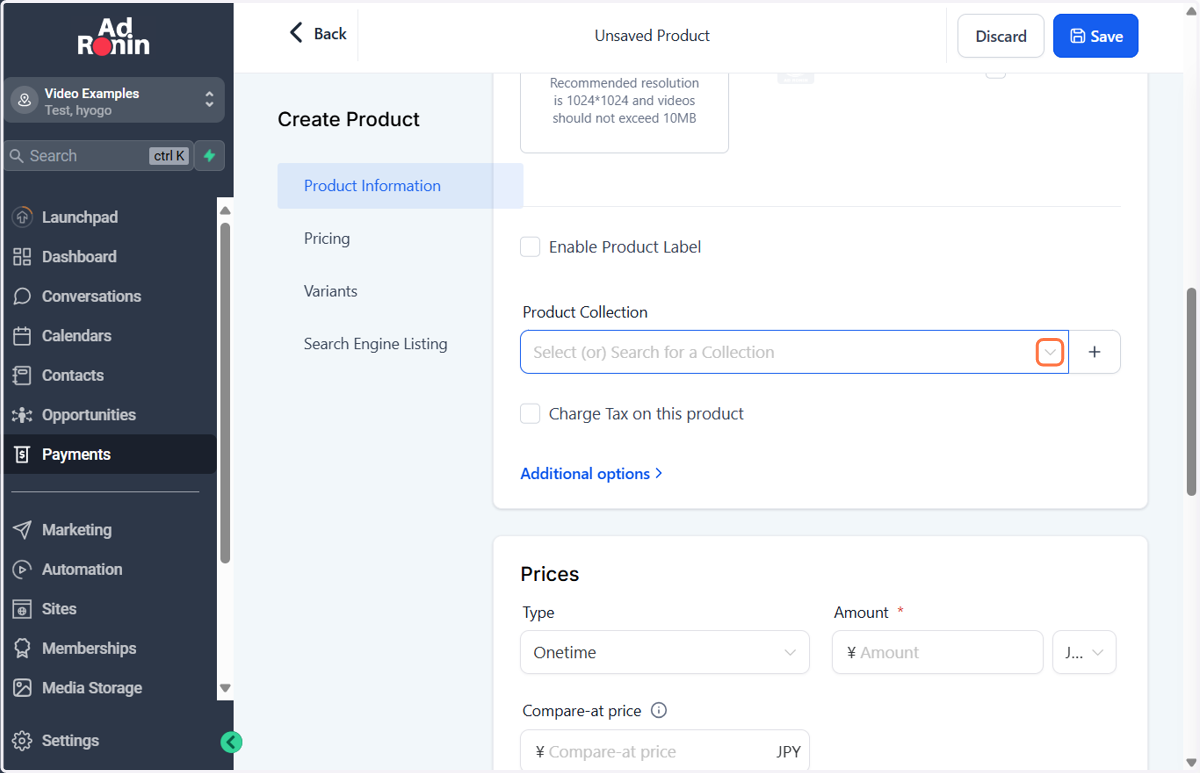Enable the Product Label checkbox
Screen dimensions: 1200x773
(530, 247)
